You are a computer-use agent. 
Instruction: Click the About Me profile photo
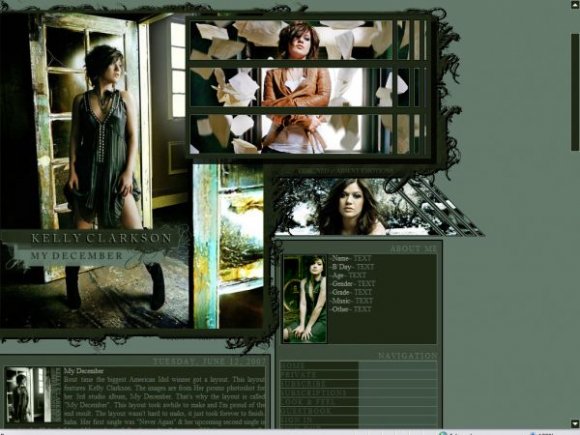tap(305, 299)
